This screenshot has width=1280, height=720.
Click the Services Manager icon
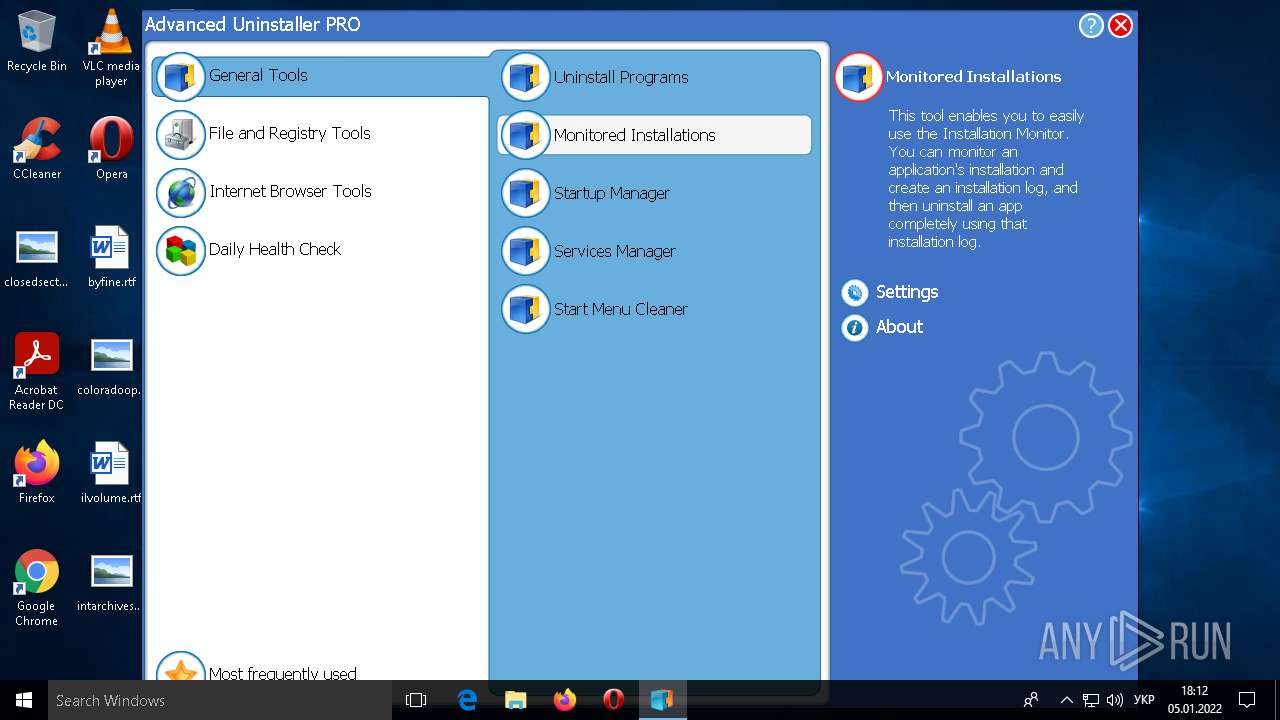pos(526,252)
